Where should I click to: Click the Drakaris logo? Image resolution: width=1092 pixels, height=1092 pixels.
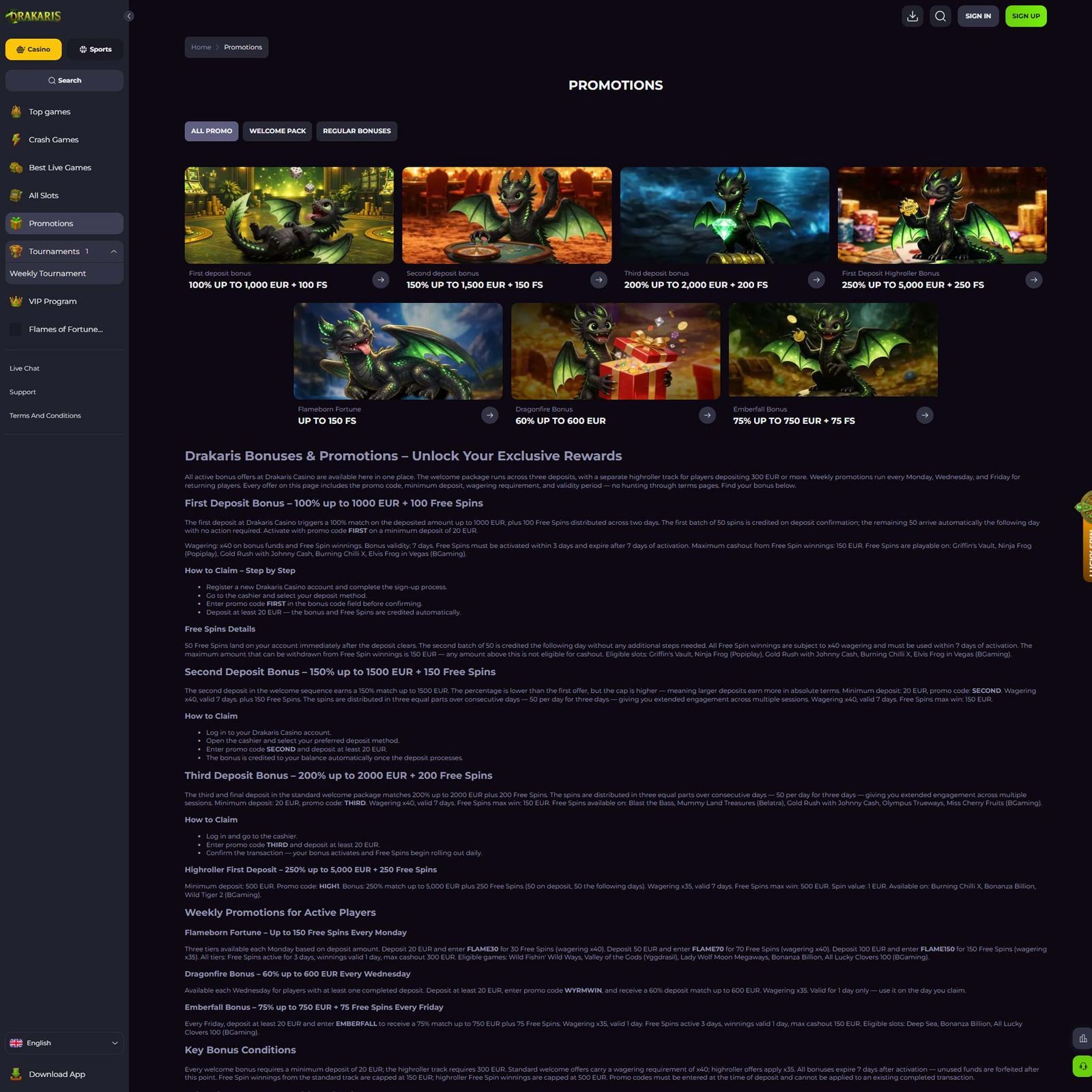pos(34,16)
